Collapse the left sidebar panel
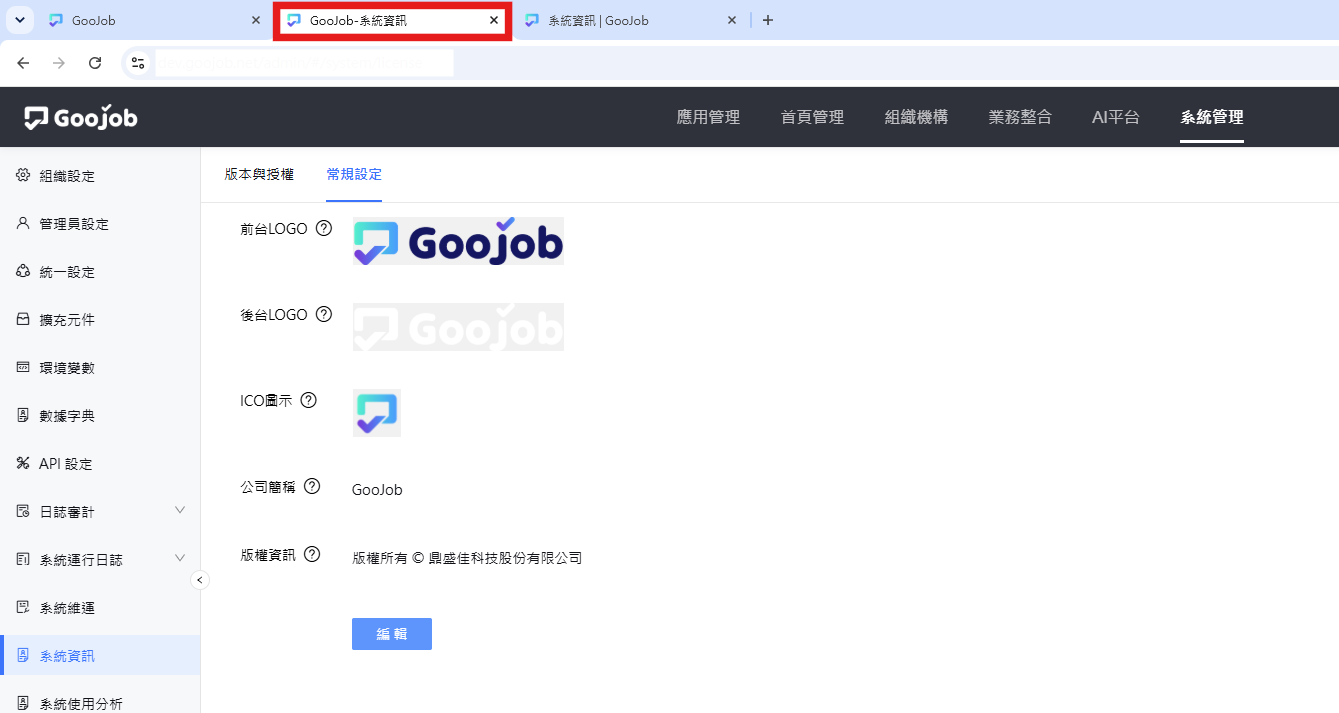 [x=200, y=580]
